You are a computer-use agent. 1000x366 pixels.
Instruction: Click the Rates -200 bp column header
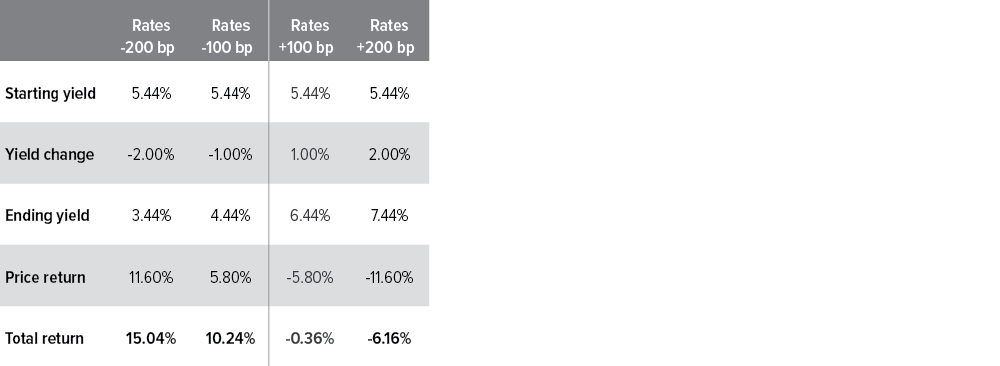[147, 36]
